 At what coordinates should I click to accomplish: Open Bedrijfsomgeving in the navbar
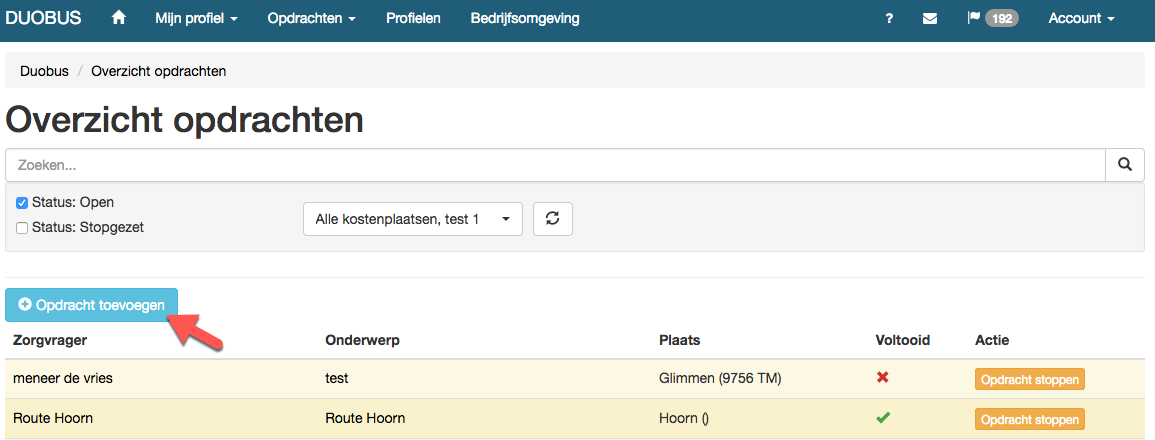coord(524,19)
